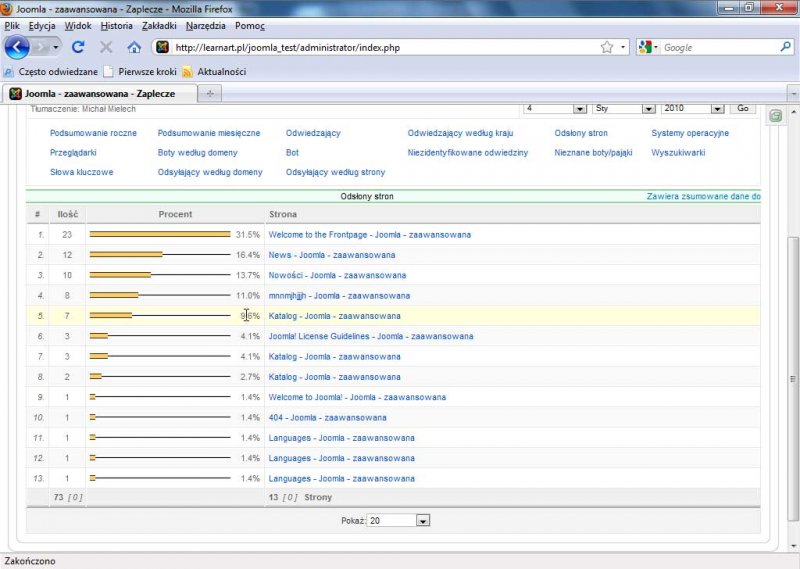
Task: Click the search magnifier icon
Action: pos(785,47)
